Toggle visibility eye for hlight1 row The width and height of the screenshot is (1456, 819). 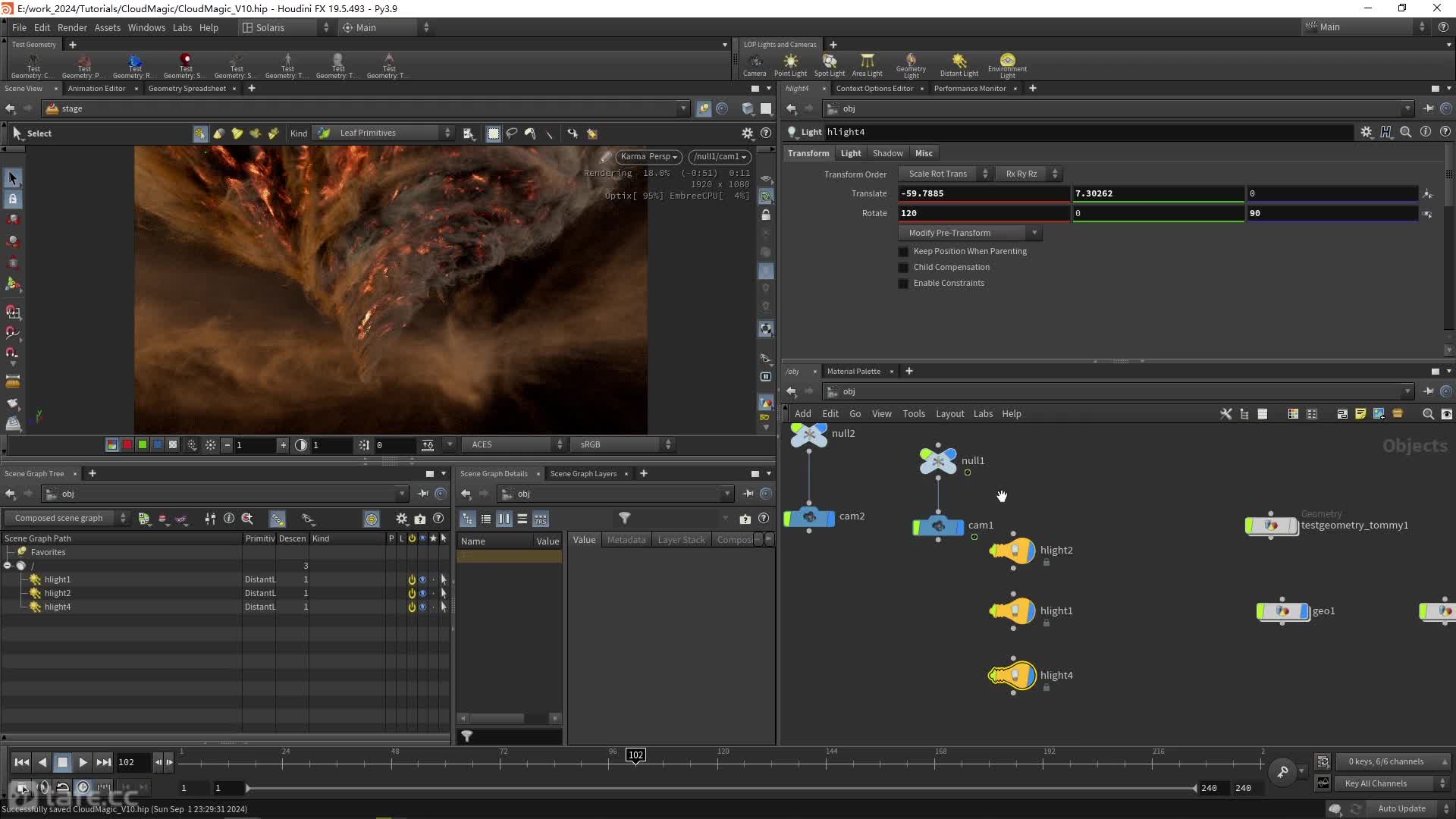point(422,579)
